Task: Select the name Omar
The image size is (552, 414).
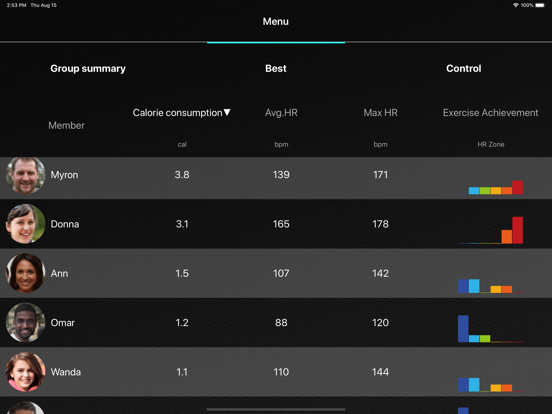Action: pos(63,323)
